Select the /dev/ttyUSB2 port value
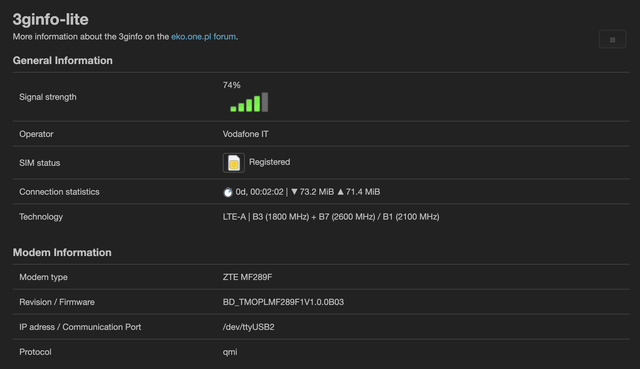This screenshot has width=640, height=369. 249,327
